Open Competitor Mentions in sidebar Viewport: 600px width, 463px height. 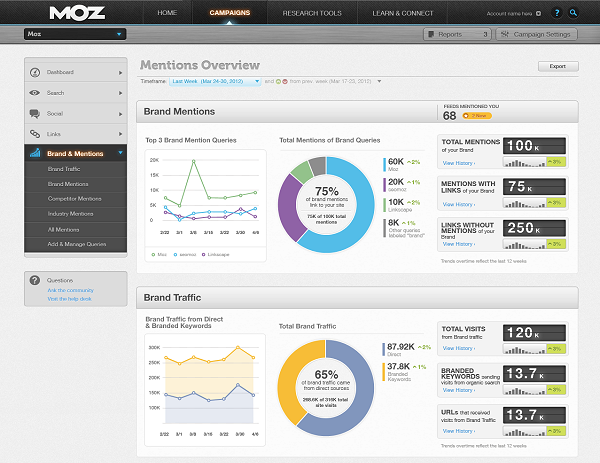coord(76,199)
